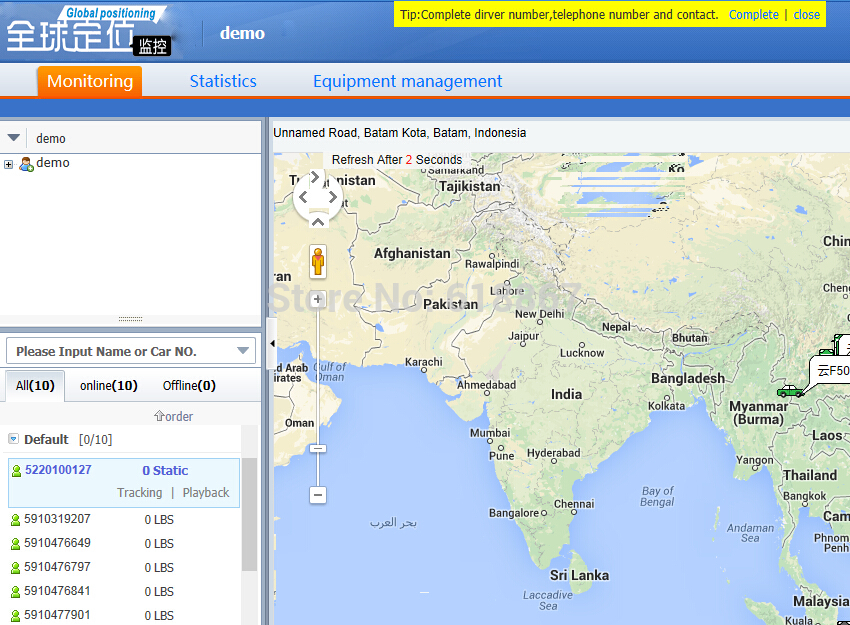Viewport: 850px width, 625px height.
Task: Select device 5910476797 in the list
Action: (57, 568)
